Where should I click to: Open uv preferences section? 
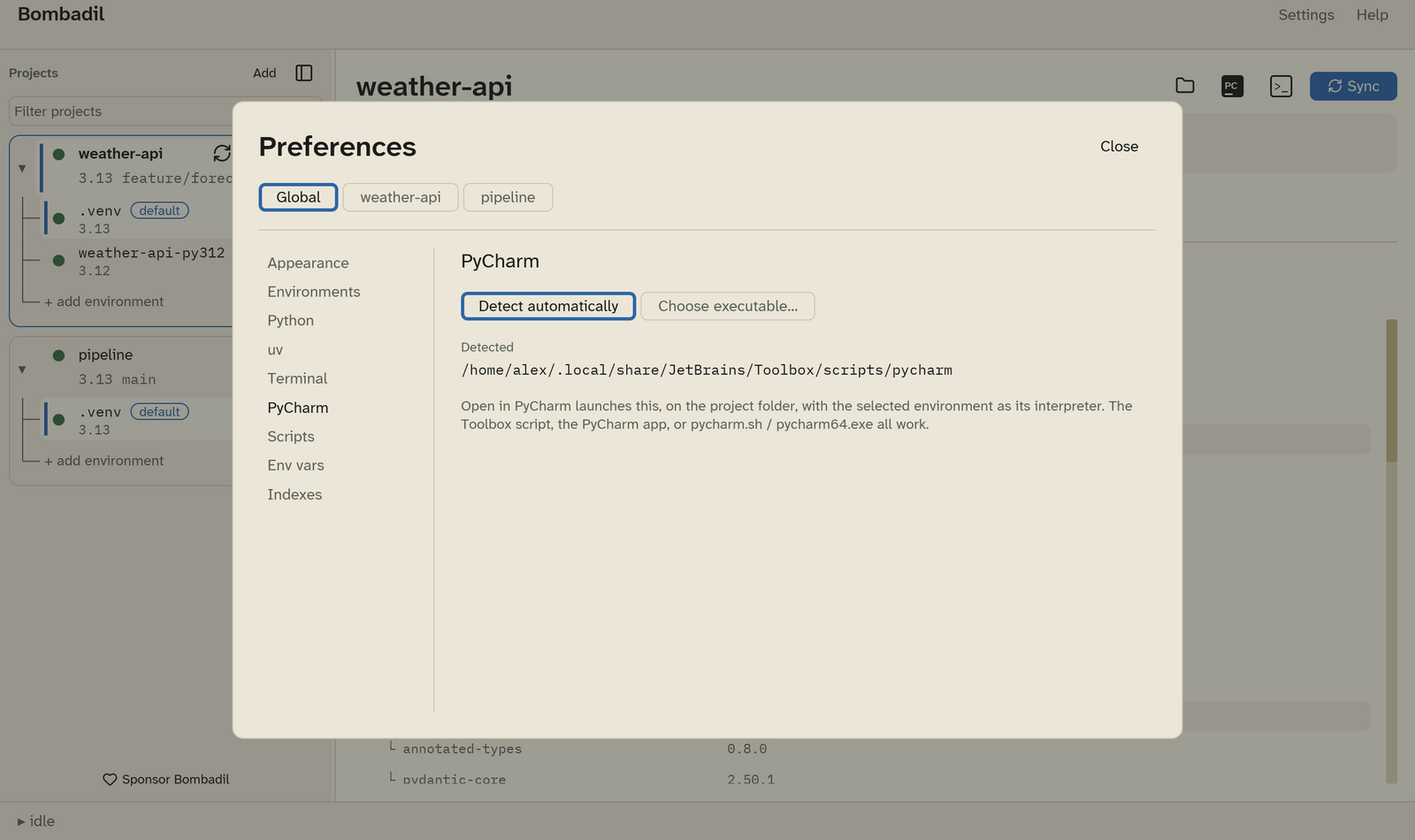tap(275, 349)
